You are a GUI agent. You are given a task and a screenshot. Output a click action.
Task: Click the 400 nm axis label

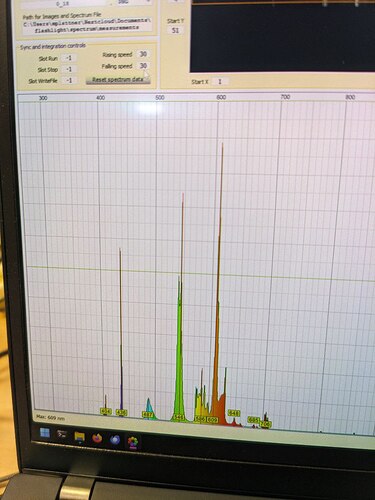[x=100, y=98]
